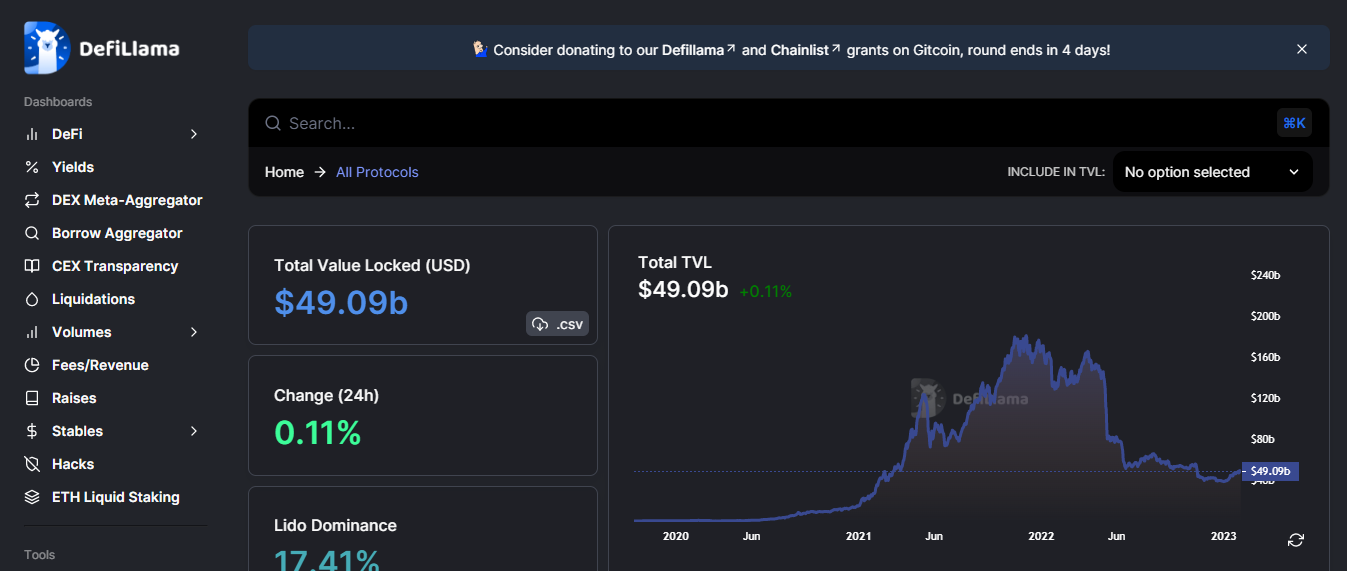The height and width of the screenshot is (571, 1347).
Task: Click the Tools section heading
Action: 40,555
